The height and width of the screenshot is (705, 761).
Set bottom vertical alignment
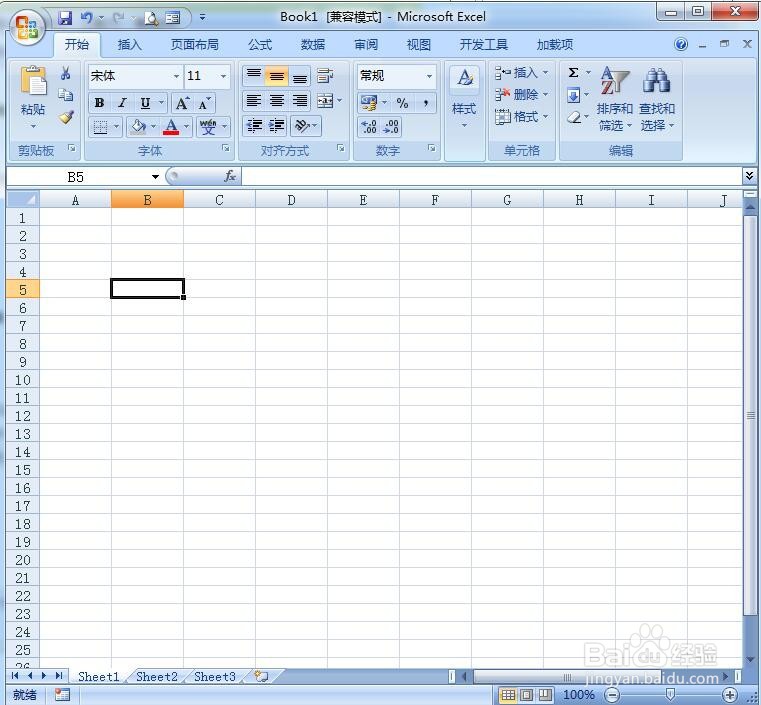(x=299, y=76)
